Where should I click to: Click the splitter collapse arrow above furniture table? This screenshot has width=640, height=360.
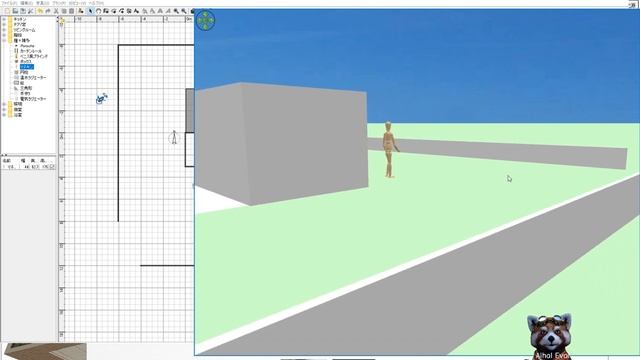(2, 155)
